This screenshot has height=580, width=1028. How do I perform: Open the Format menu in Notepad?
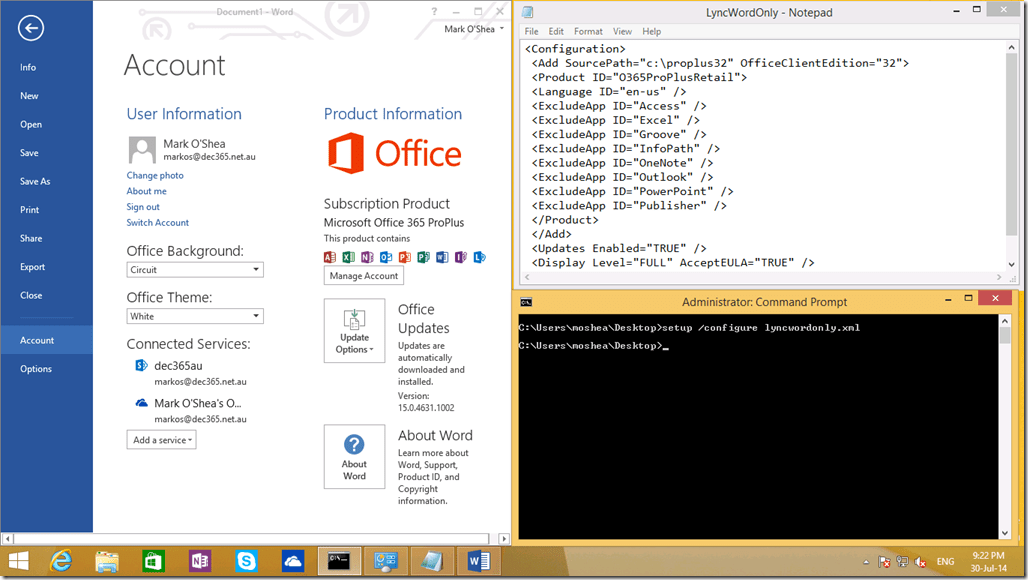[588, 32]
